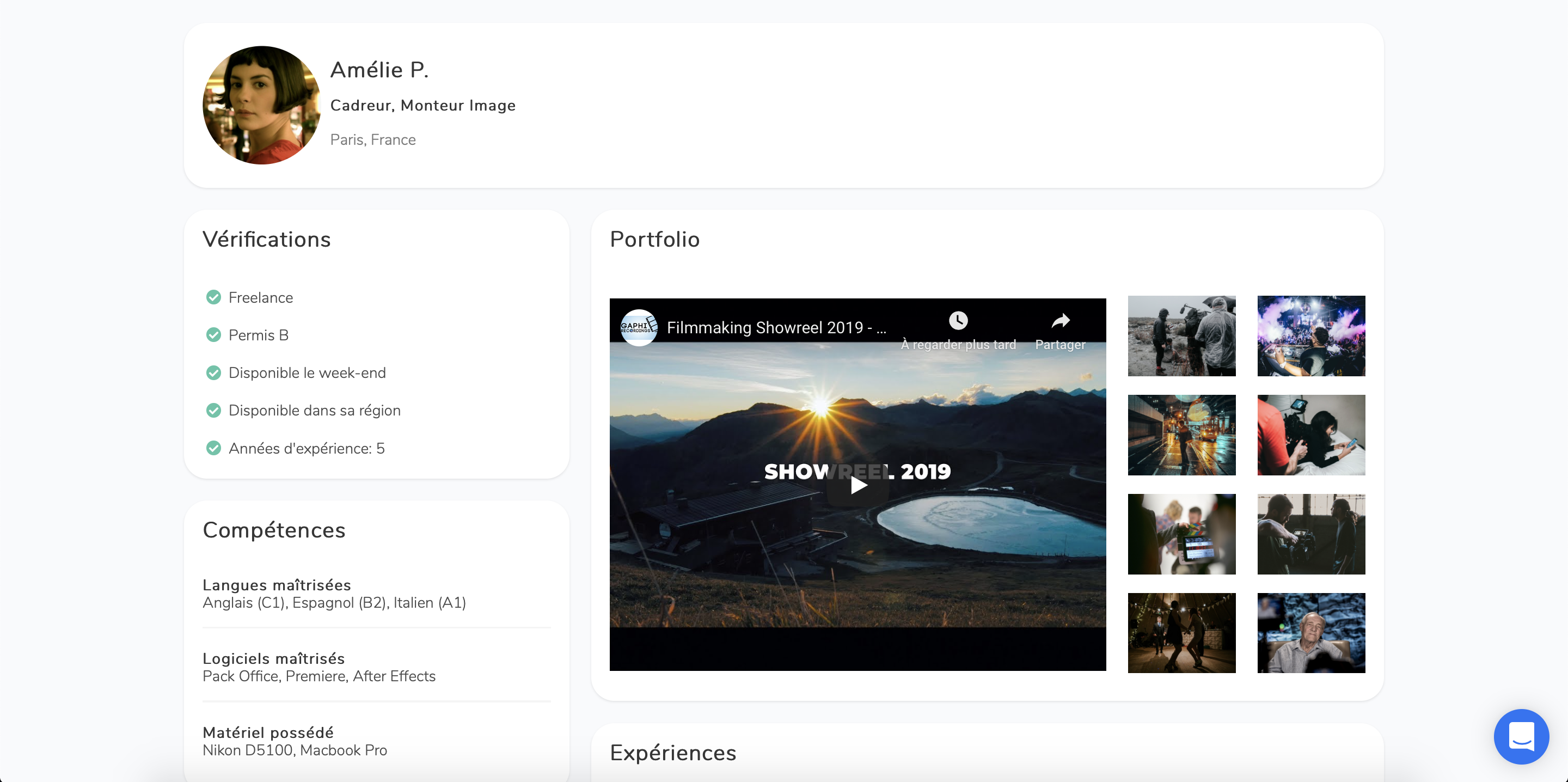Open the Filmmaking Showreel 2019 video title

pos(776,328)
